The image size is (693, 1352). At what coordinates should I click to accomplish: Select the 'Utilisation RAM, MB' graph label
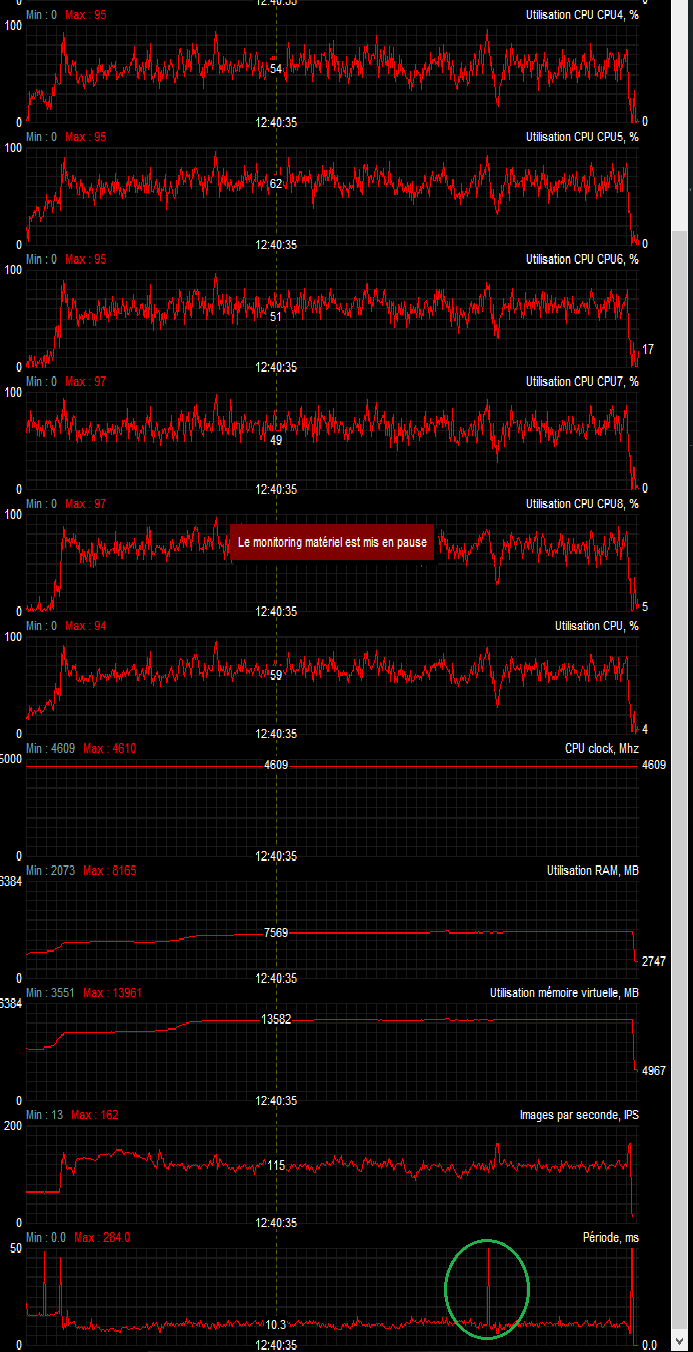tap(592, 870)
